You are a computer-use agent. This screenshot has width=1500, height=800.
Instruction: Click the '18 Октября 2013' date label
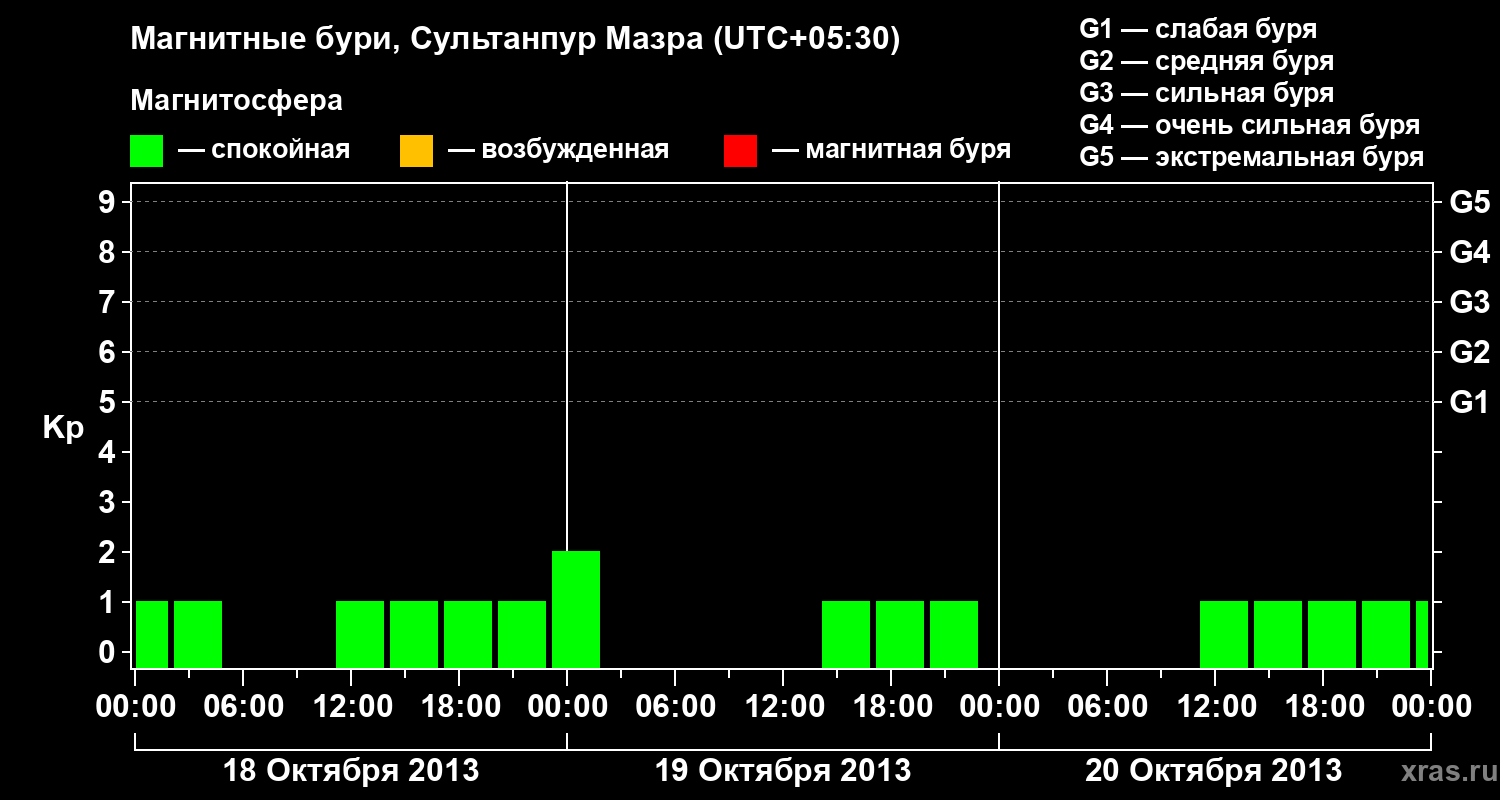pyautogui.click(x=351, y=771)
